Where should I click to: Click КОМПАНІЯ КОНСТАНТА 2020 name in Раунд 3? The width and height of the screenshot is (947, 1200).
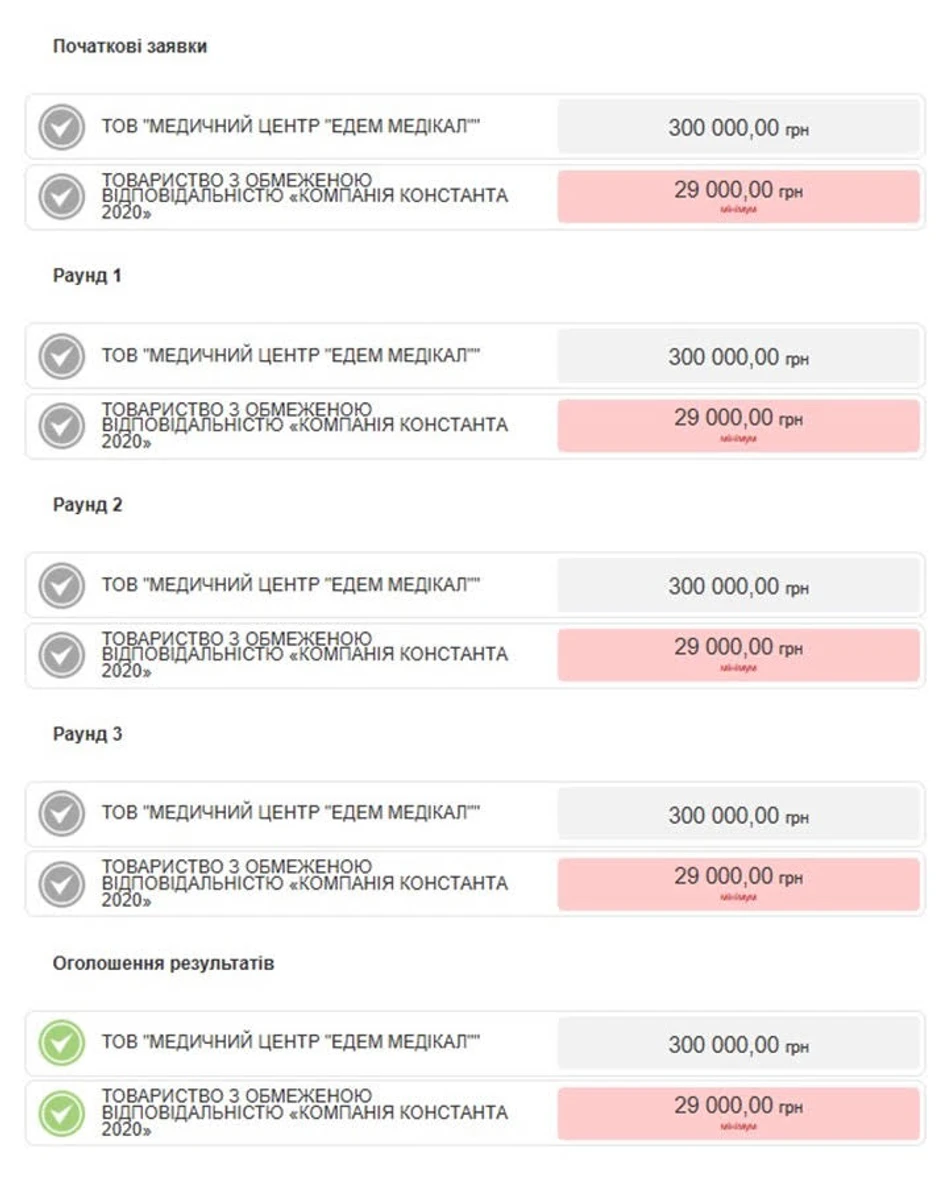point(304,884)
